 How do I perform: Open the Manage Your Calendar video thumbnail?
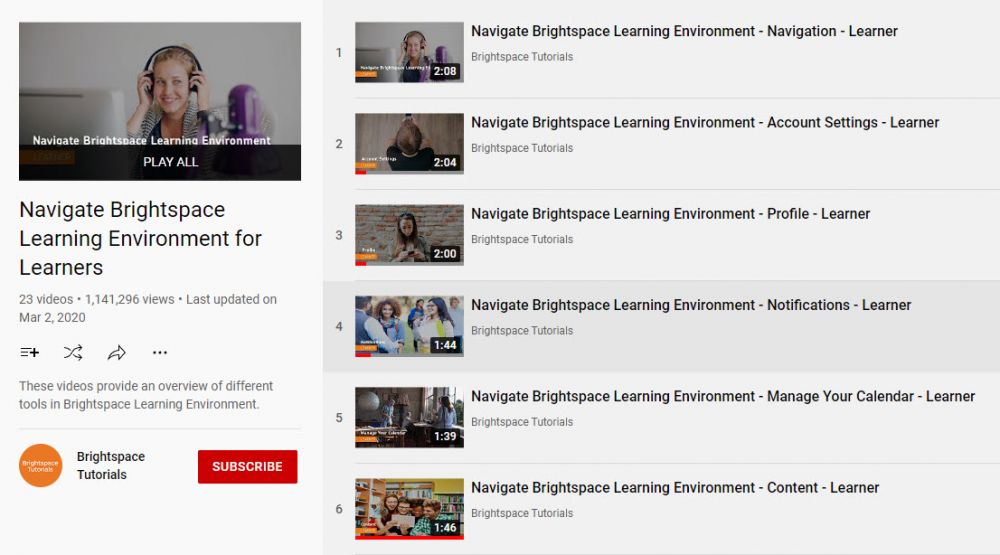tap(409, 417)
